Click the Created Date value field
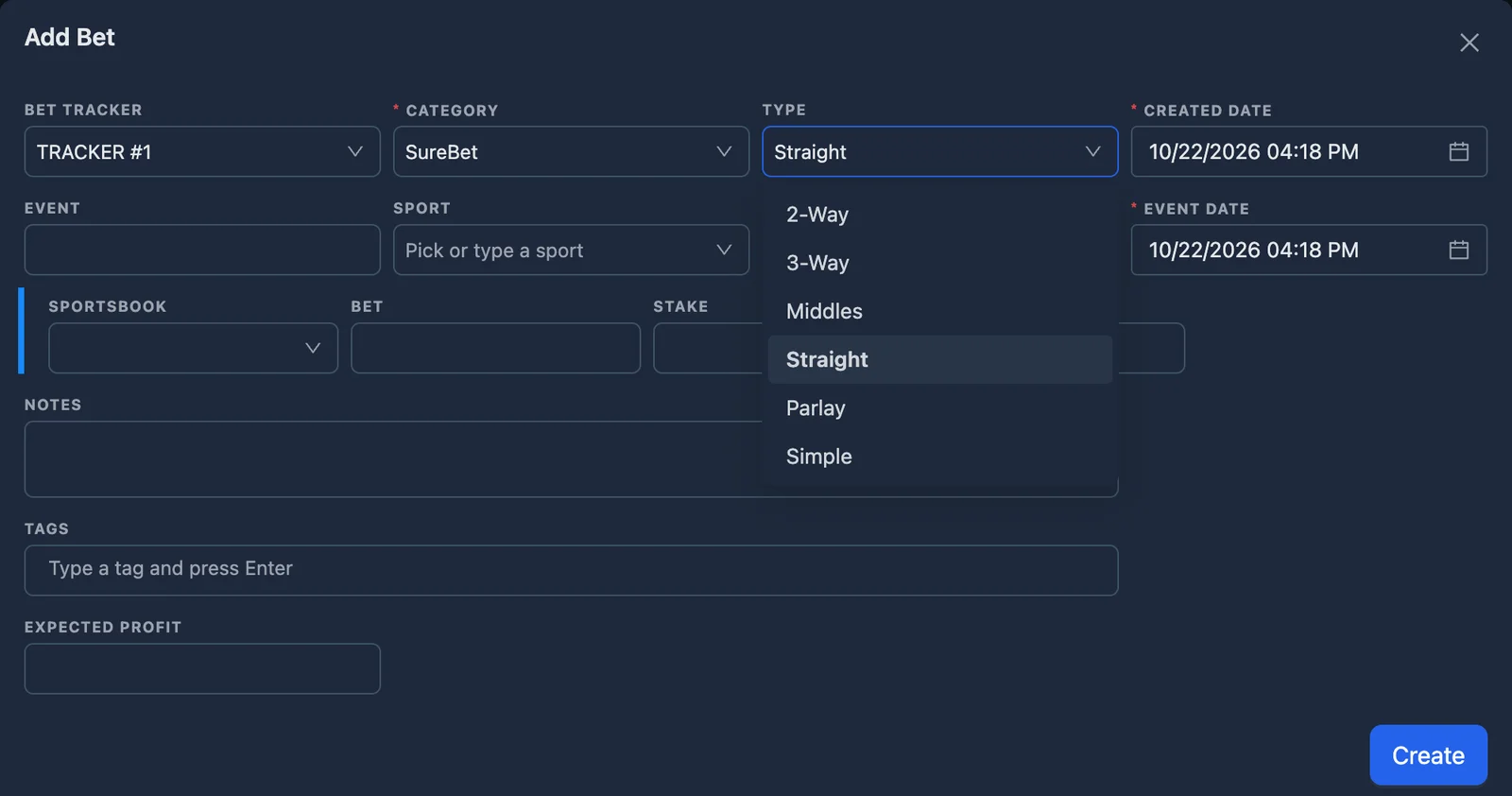This screenshot has height=796, width=1512. 1309,151
